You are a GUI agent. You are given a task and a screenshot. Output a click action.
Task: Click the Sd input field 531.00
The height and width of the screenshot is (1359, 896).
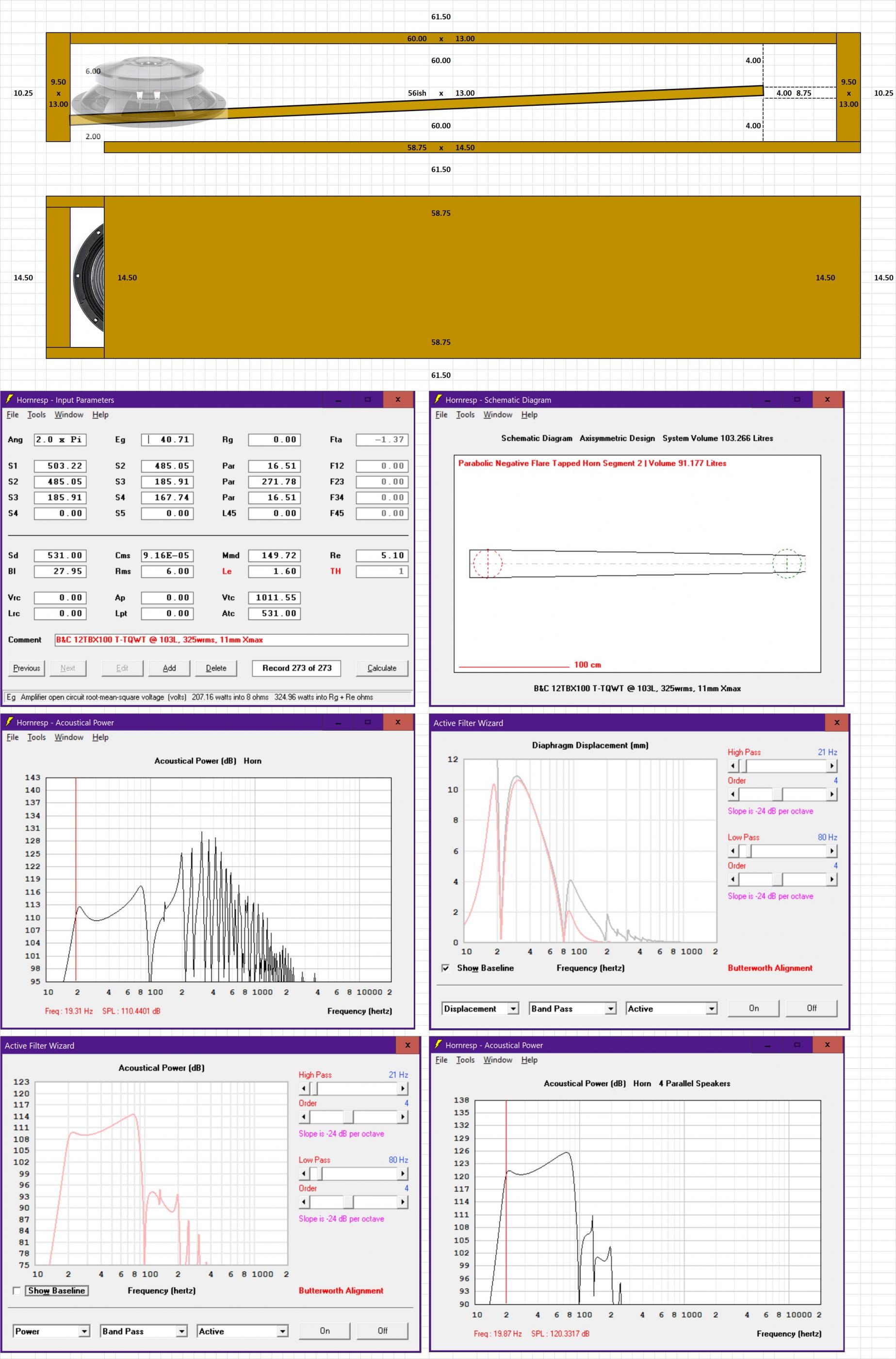[x=60, y=555]
